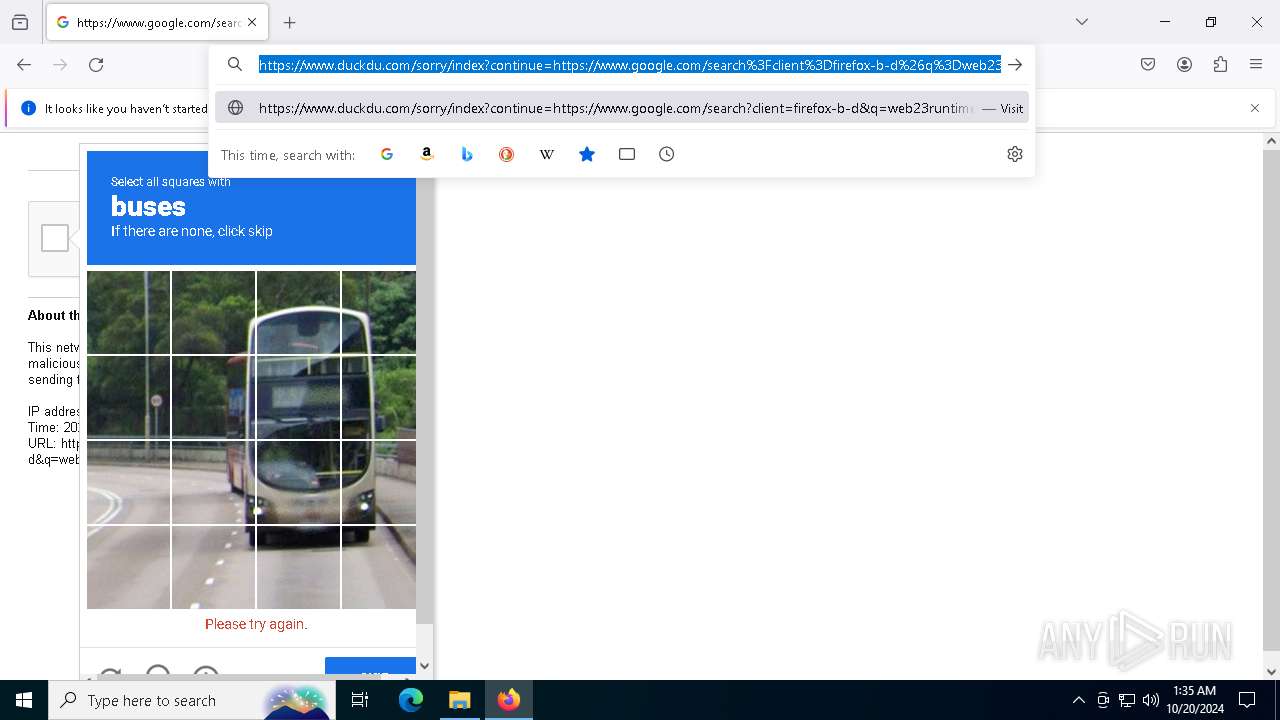Click the go arrow in the address bar

(x=1015, y=65)
